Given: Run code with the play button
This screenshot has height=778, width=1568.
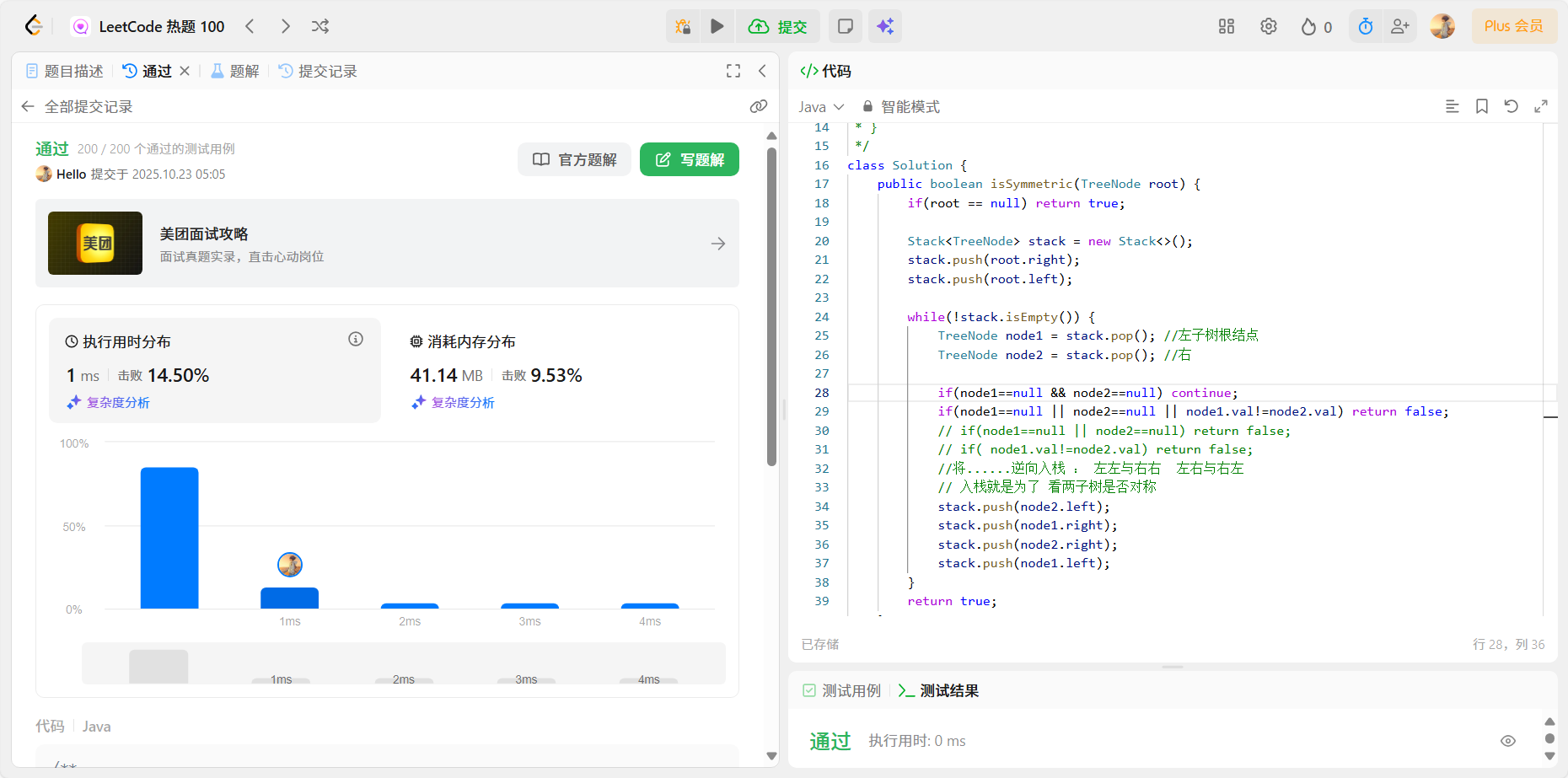Looking at the screenshot, I should (717, 26).
